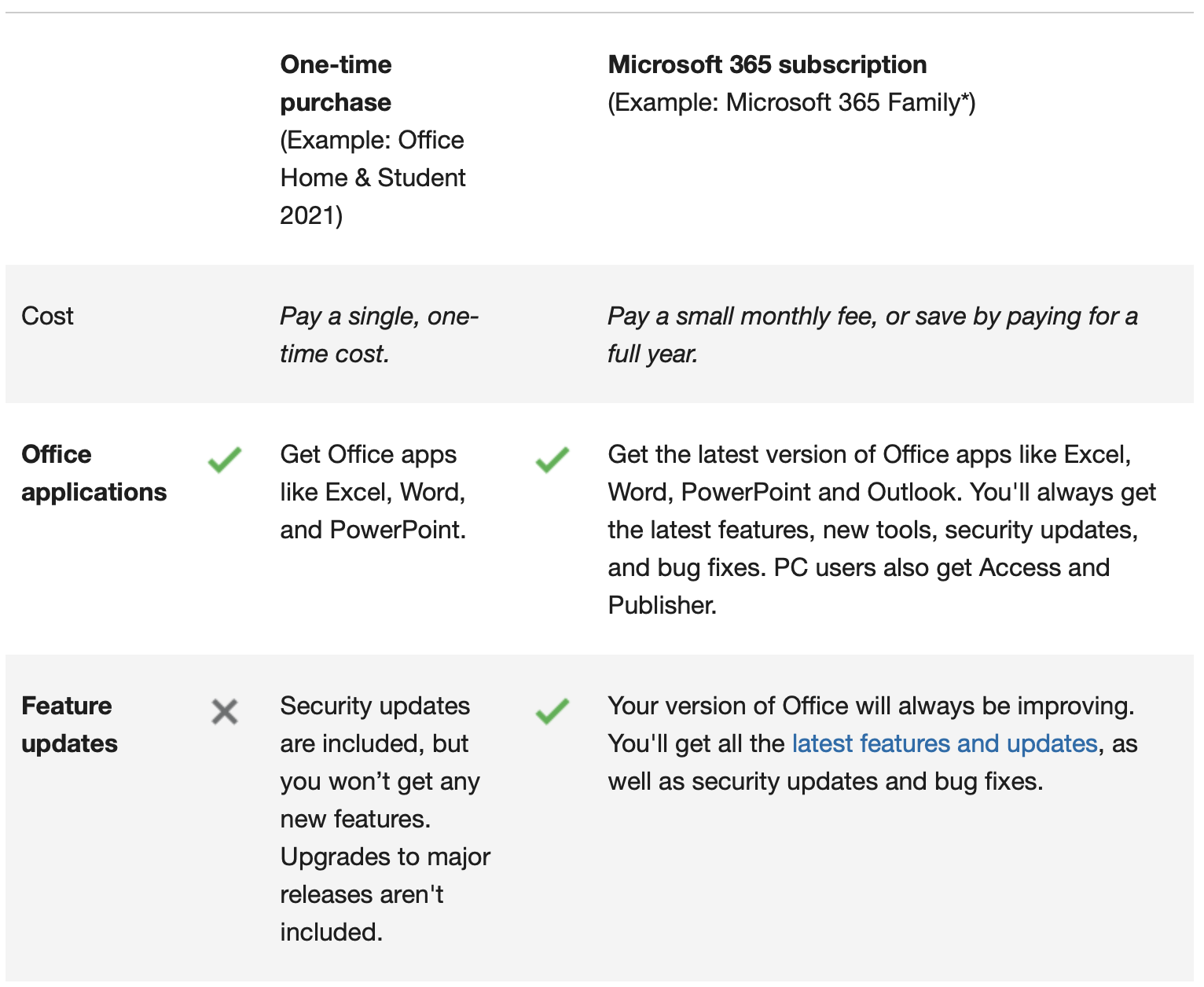Click the gray X icon beside Security updates text
The width and height of the screenshot is (1204, 987).
225,712
